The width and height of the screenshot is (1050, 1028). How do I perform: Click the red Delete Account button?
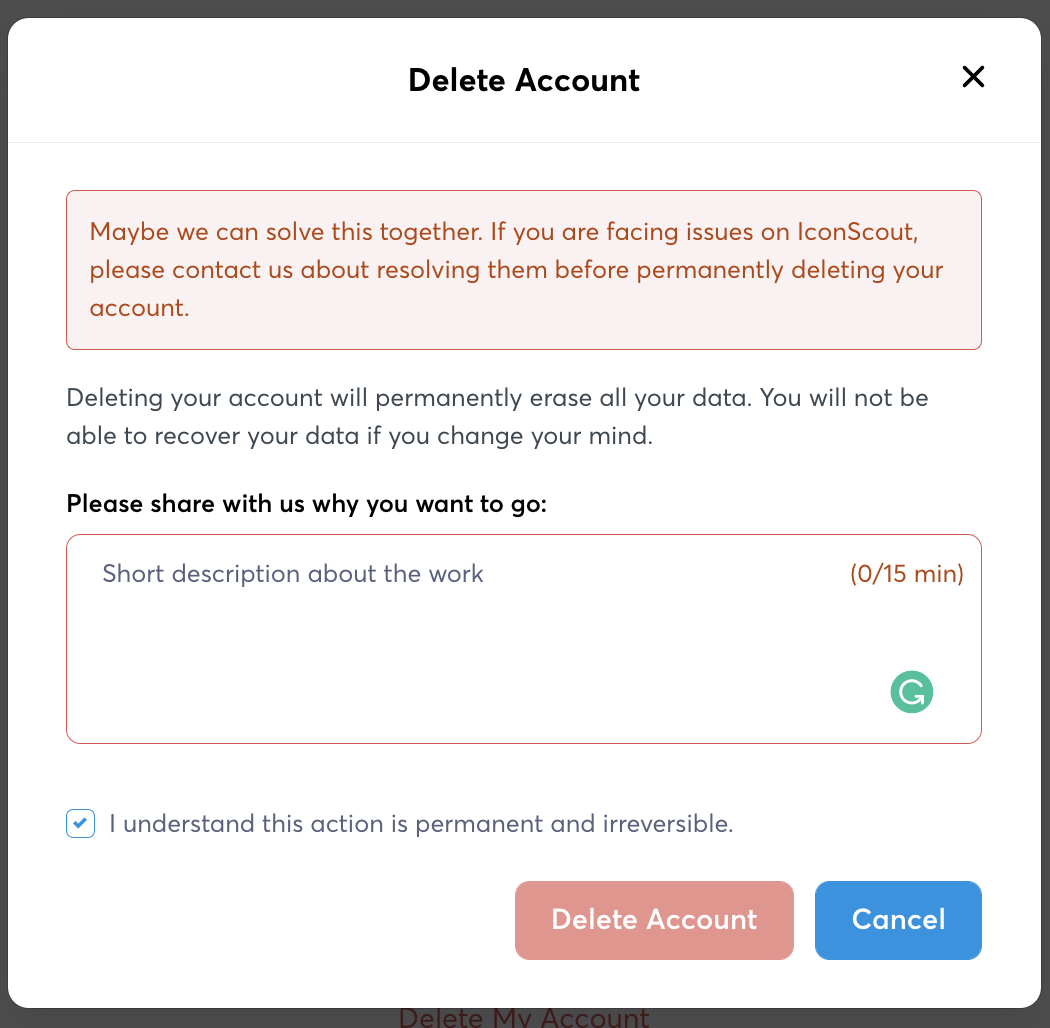(x=654, y=920)
